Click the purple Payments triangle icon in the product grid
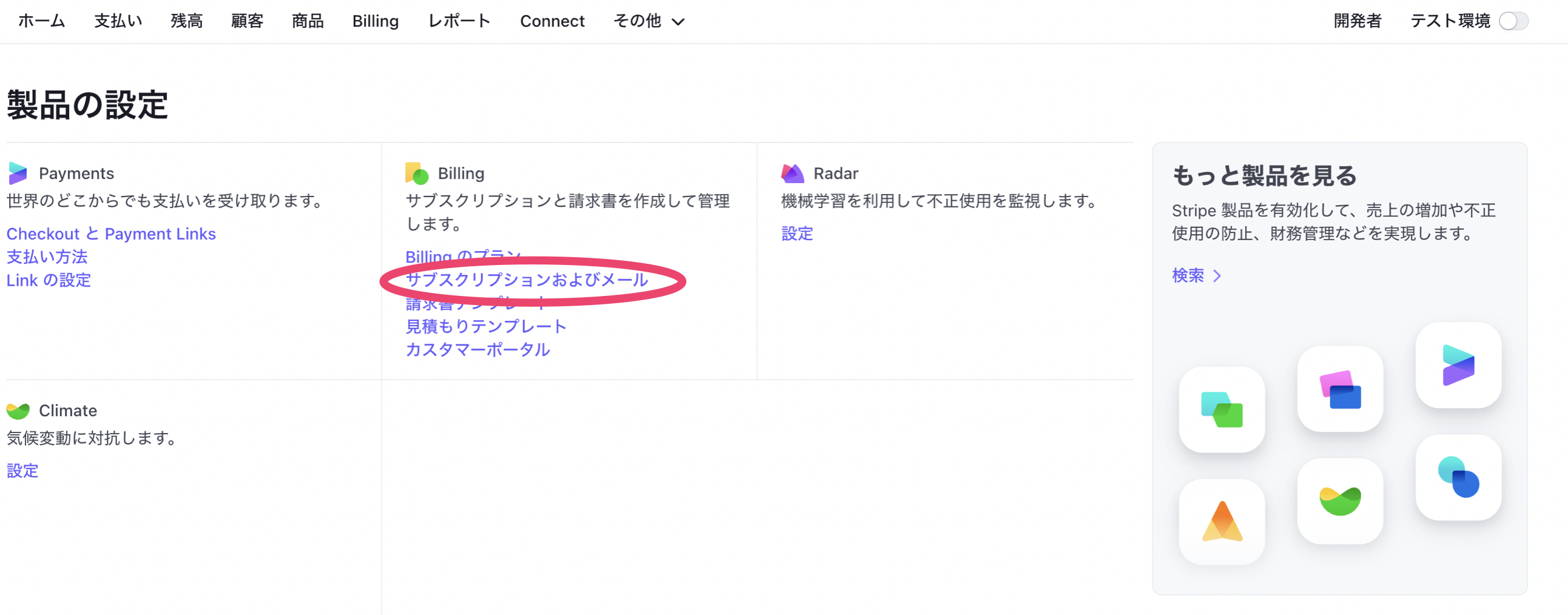The width and height of the screenshot is (1568, 615). point(1458,365)
